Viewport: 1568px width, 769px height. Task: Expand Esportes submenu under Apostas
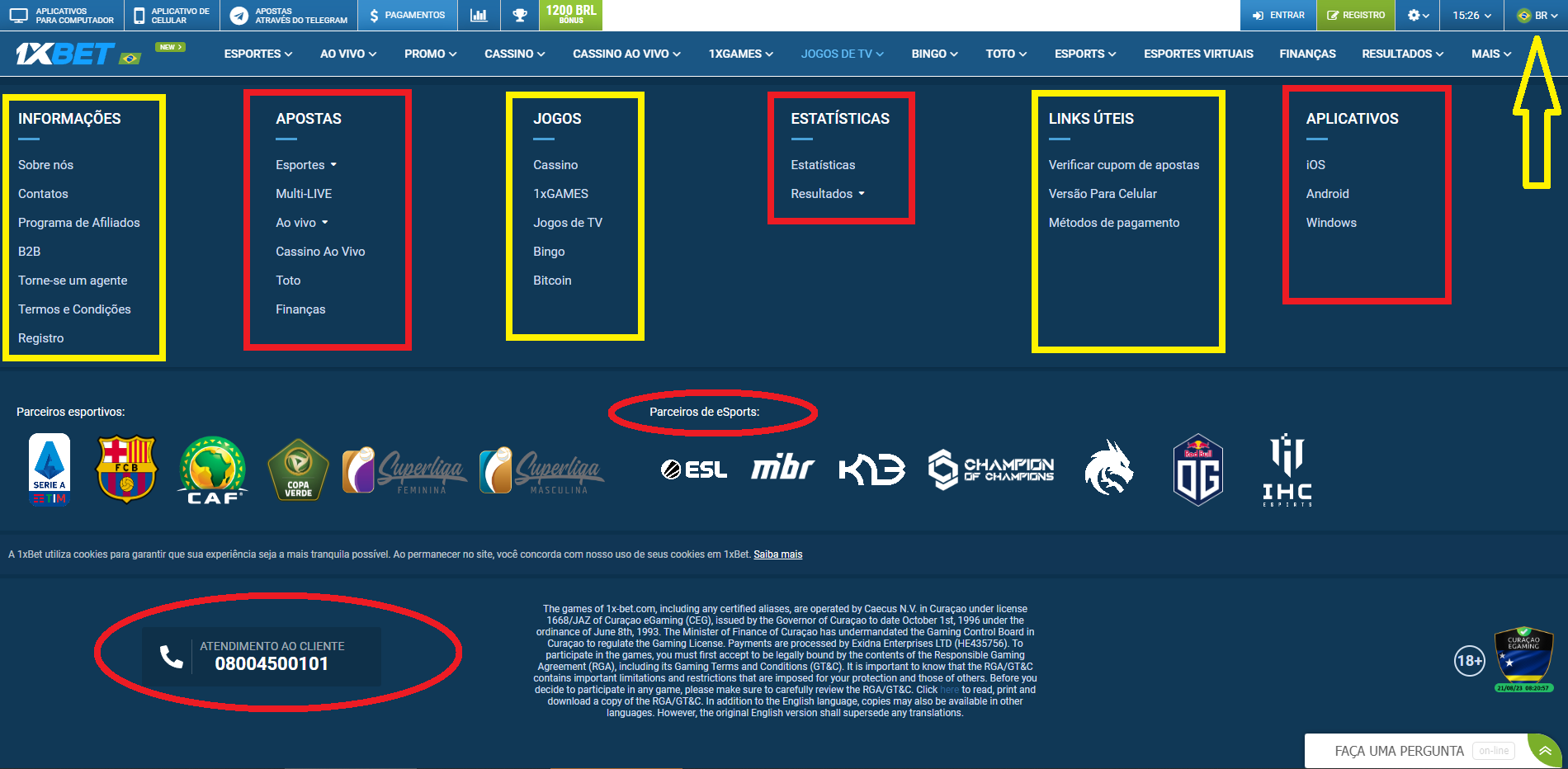[306, 165]
